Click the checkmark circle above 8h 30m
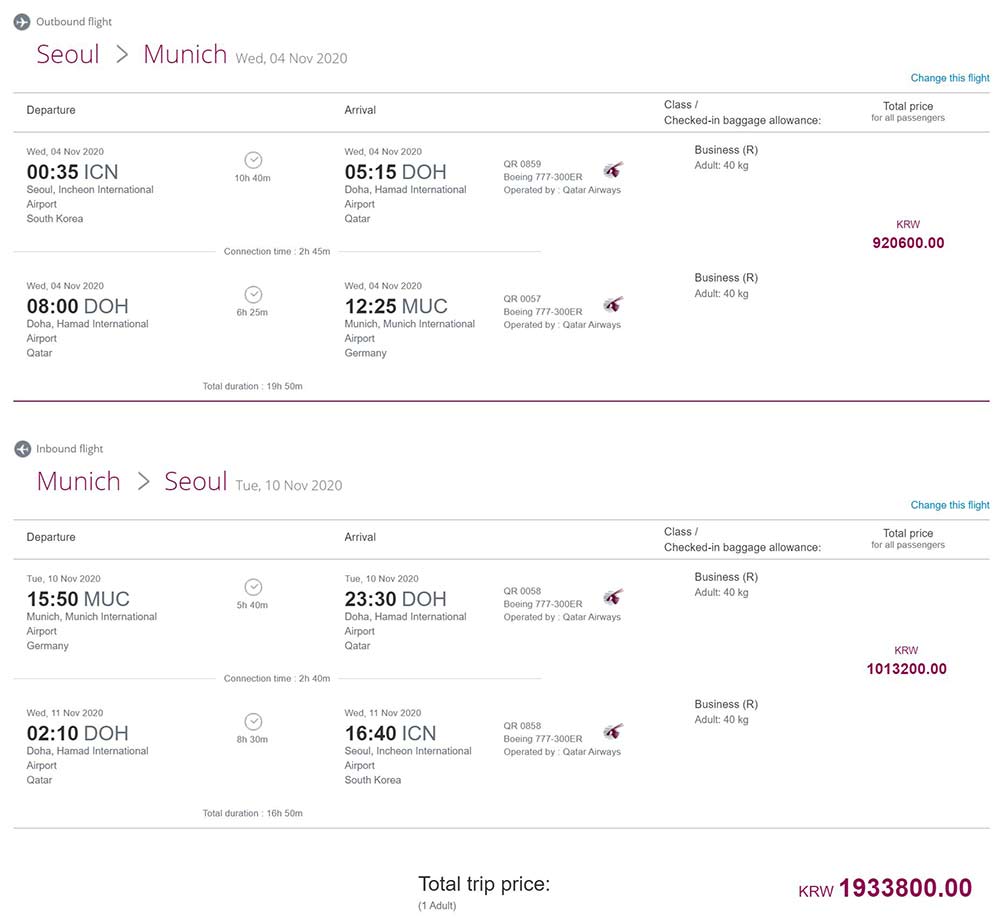Image resolution: width=1000 pixels, height=918 pixels. click(253, 722)
